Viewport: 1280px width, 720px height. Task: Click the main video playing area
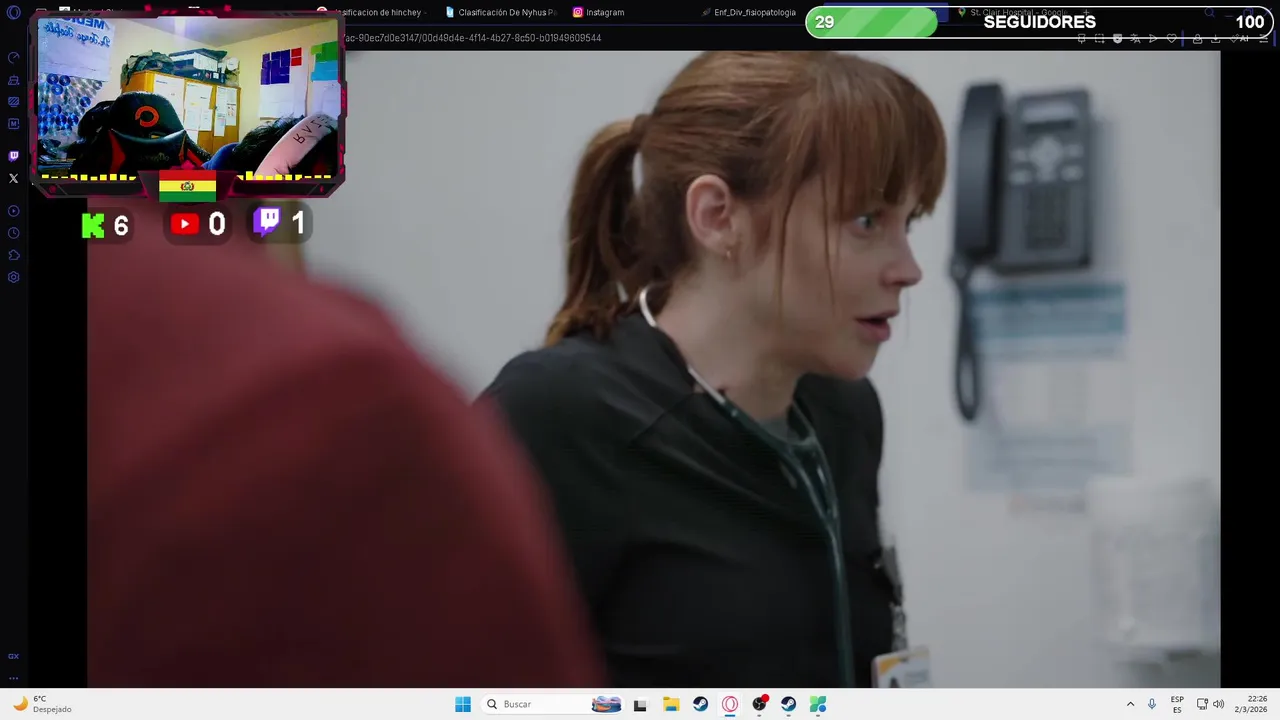[x=653, y=369]
